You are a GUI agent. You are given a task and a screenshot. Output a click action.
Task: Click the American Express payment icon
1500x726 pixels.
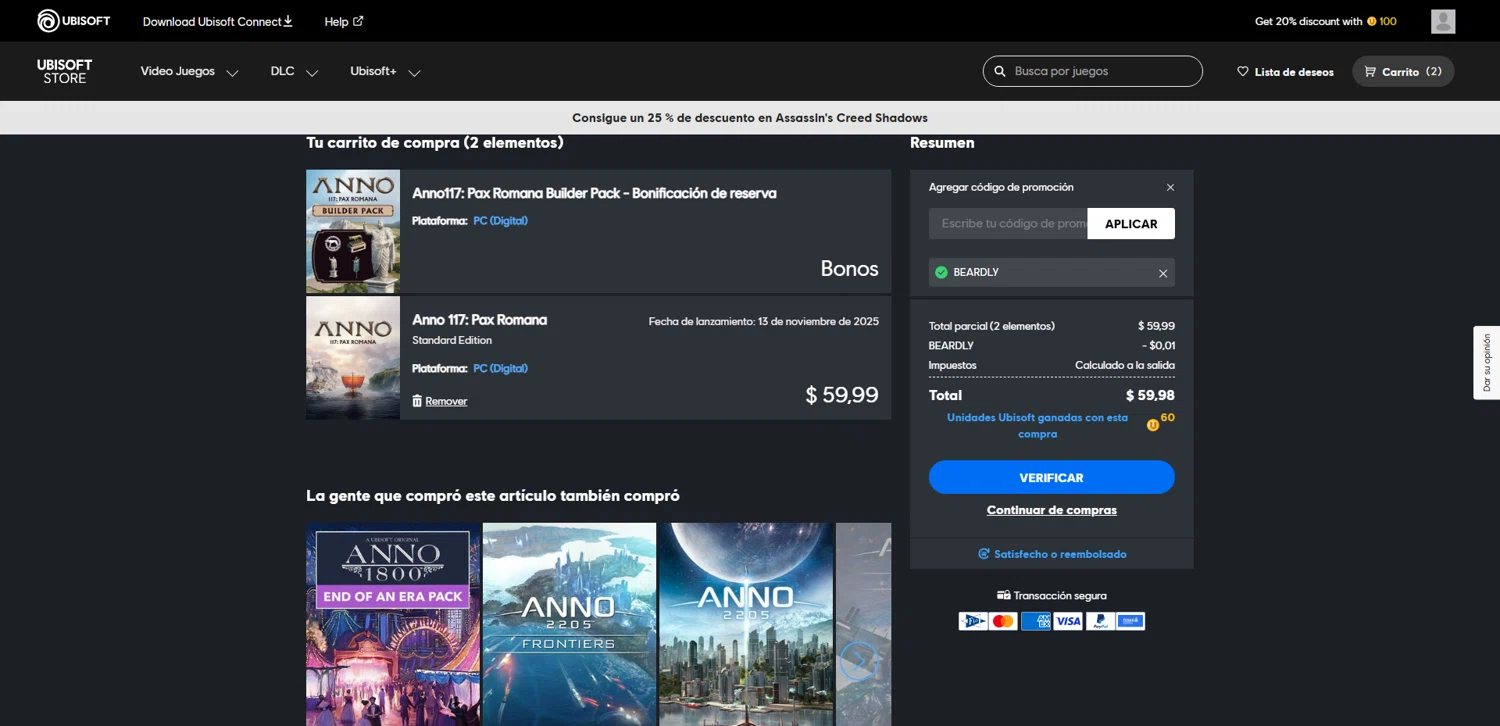click(1036, 621)
